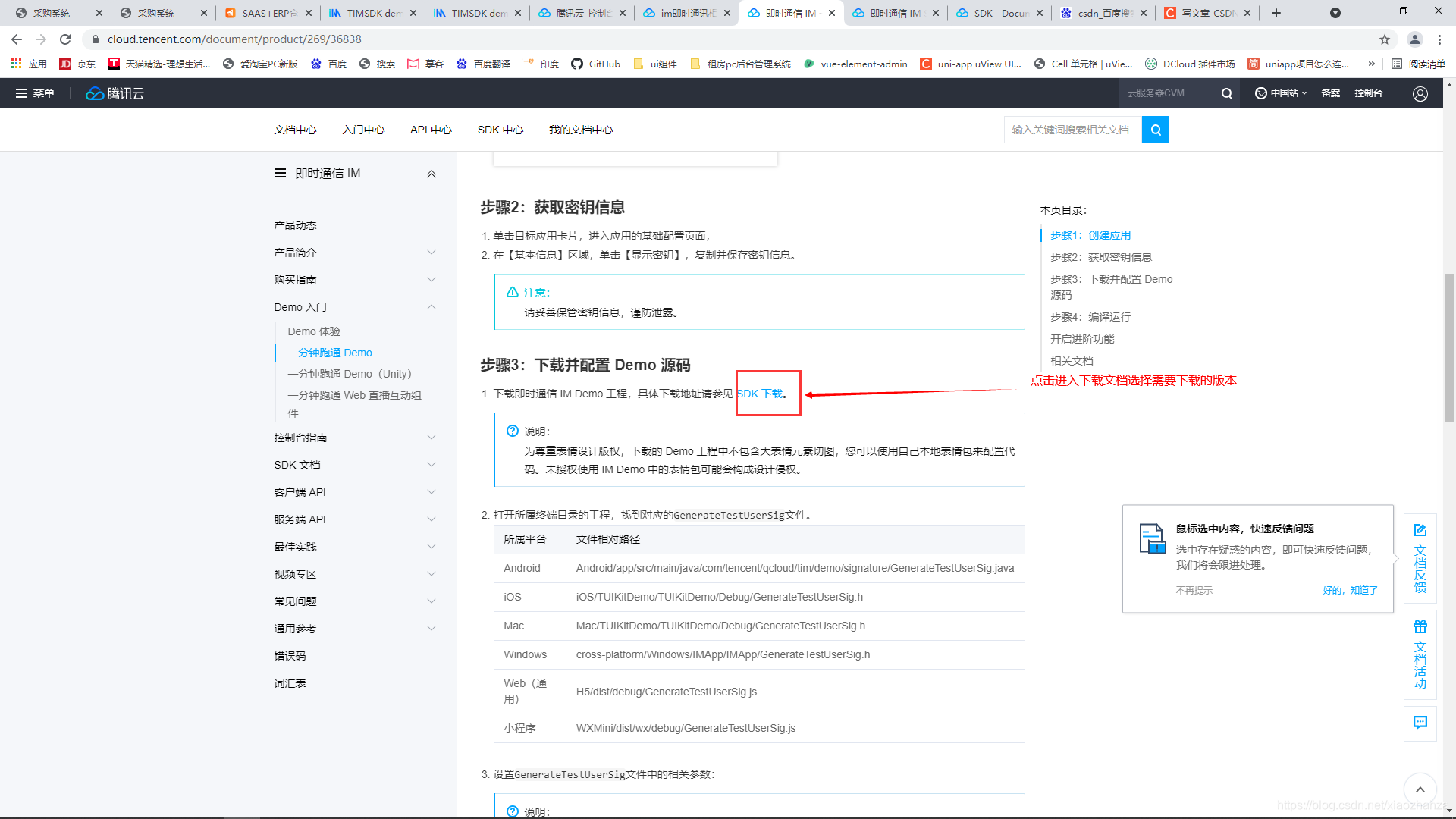Click the SDK 下载 link
The height and width of the screenshot is (819, 1456).
point(761,394)
